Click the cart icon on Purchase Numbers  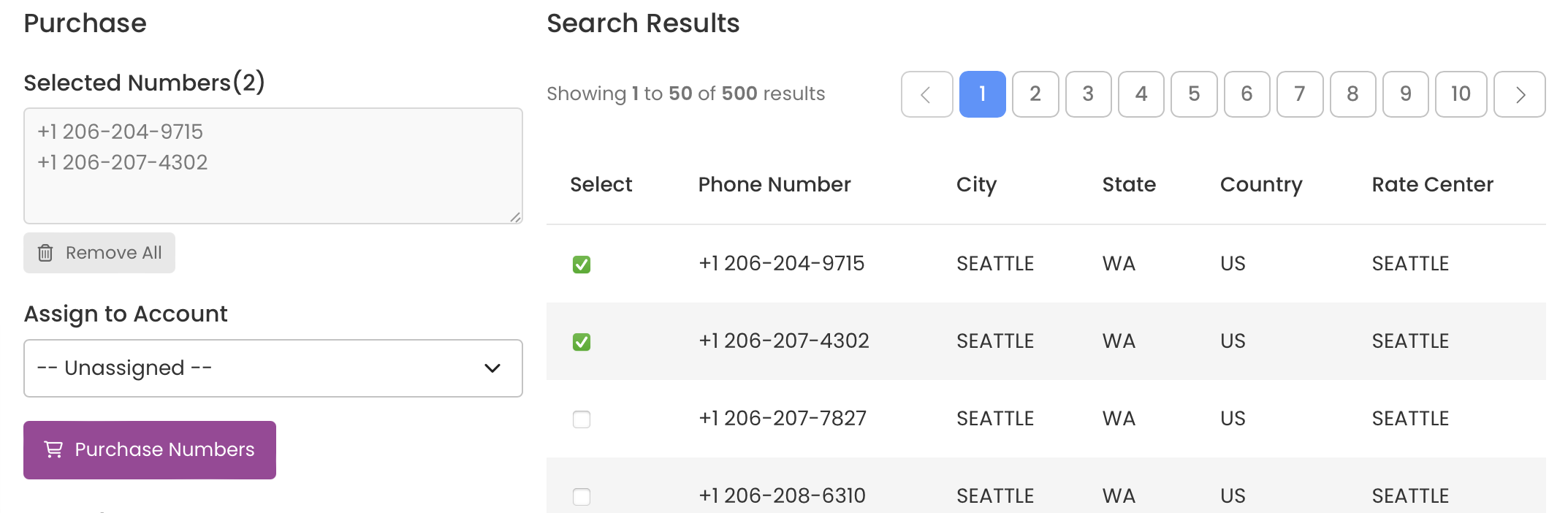(x=53, y=449)
